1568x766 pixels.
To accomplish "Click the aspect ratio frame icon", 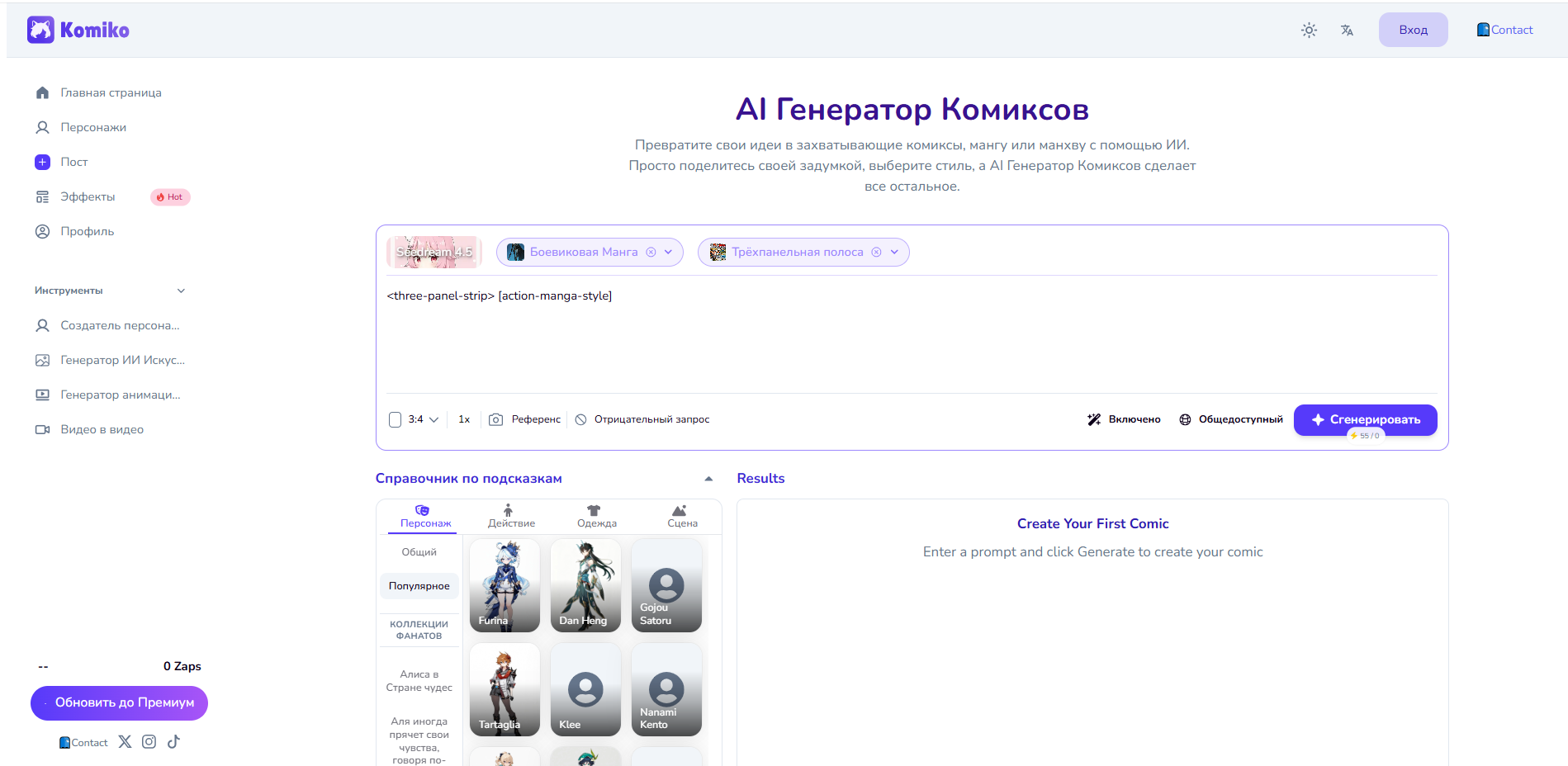I will click(x=395, y=419).
